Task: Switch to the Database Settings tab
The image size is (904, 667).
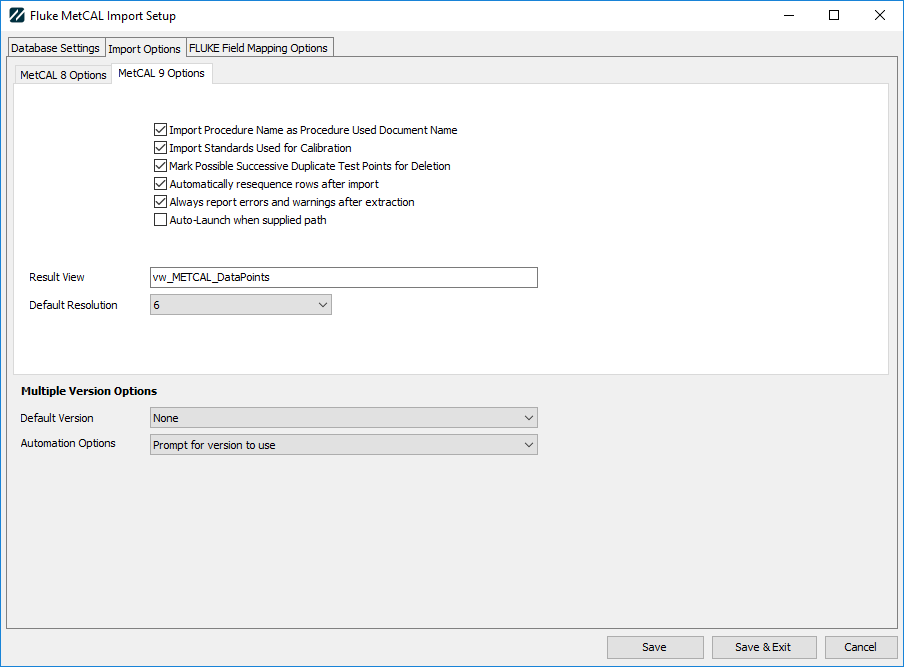Action: tap(55, 48)
